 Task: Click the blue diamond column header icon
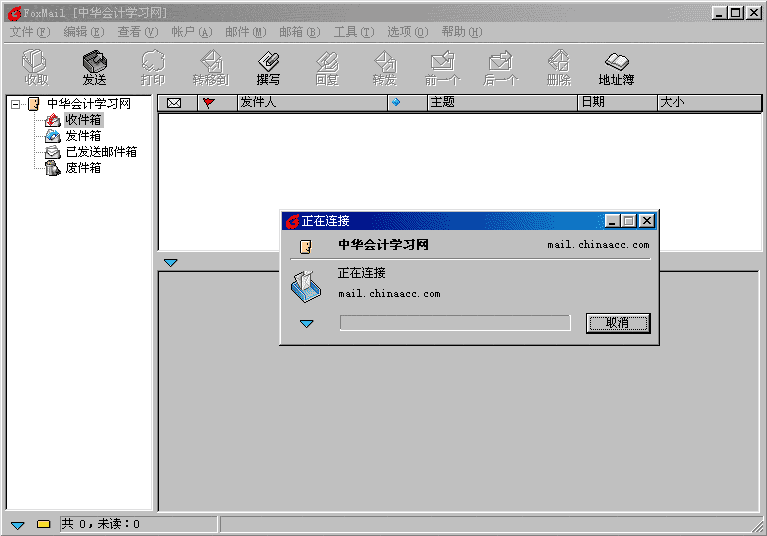click(x=396, y=102)
